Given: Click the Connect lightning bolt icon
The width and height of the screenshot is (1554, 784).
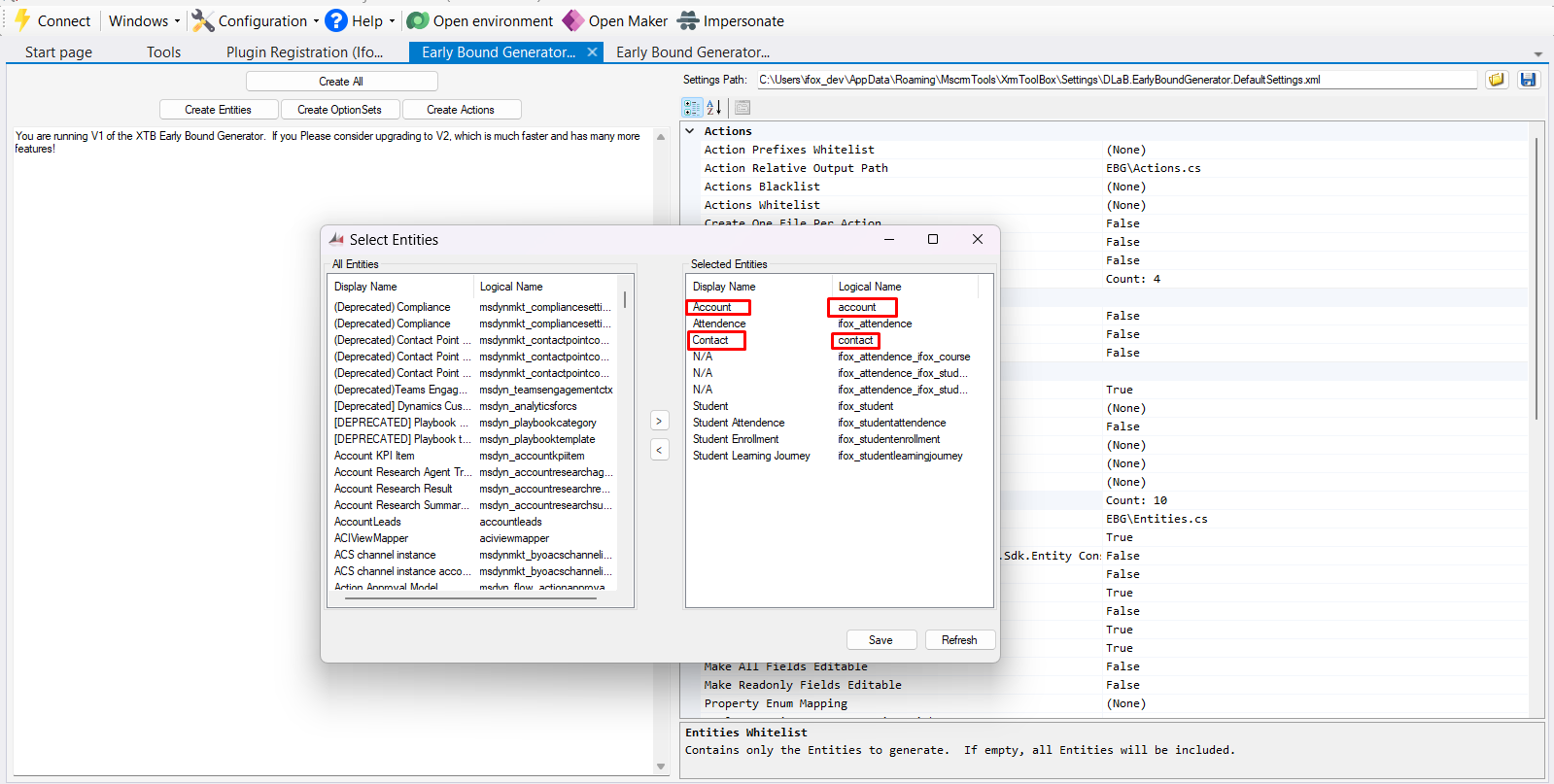Looking at the screenshot, I should tap(22, 20).
